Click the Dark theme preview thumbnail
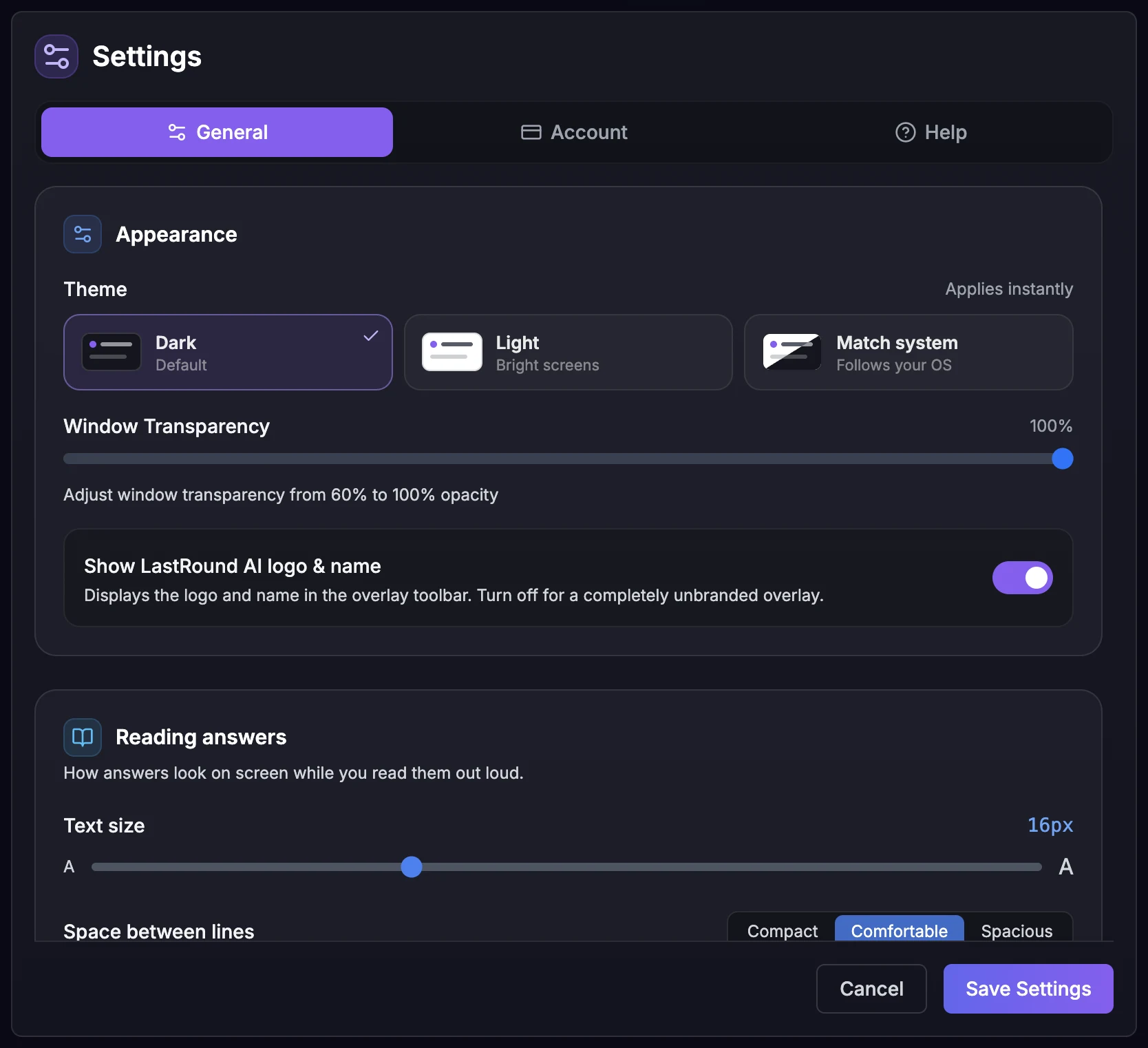The image size is (1148, 1048). coord(111,352)
